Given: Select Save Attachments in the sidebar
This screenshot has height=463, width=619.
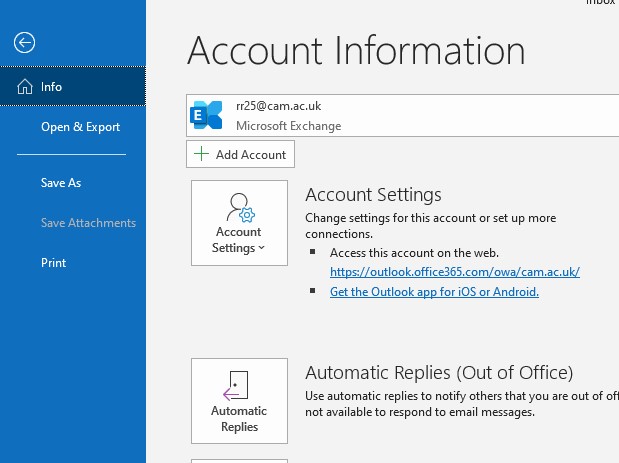Looking at the screenshot, I should [x=88, y=223].
